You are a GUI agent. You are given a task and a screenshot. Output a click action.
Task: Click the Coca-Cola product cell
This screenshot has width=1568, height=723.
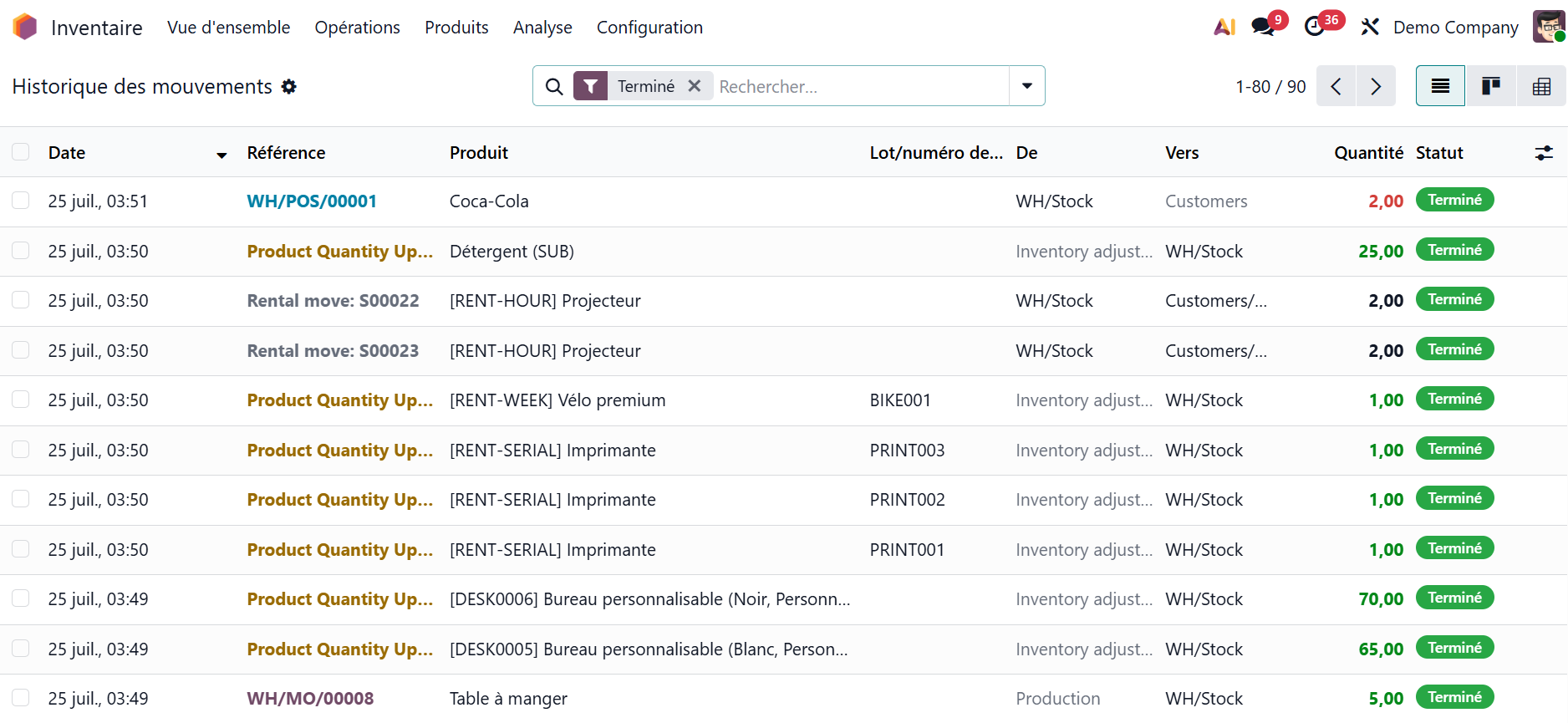(489, 201)
